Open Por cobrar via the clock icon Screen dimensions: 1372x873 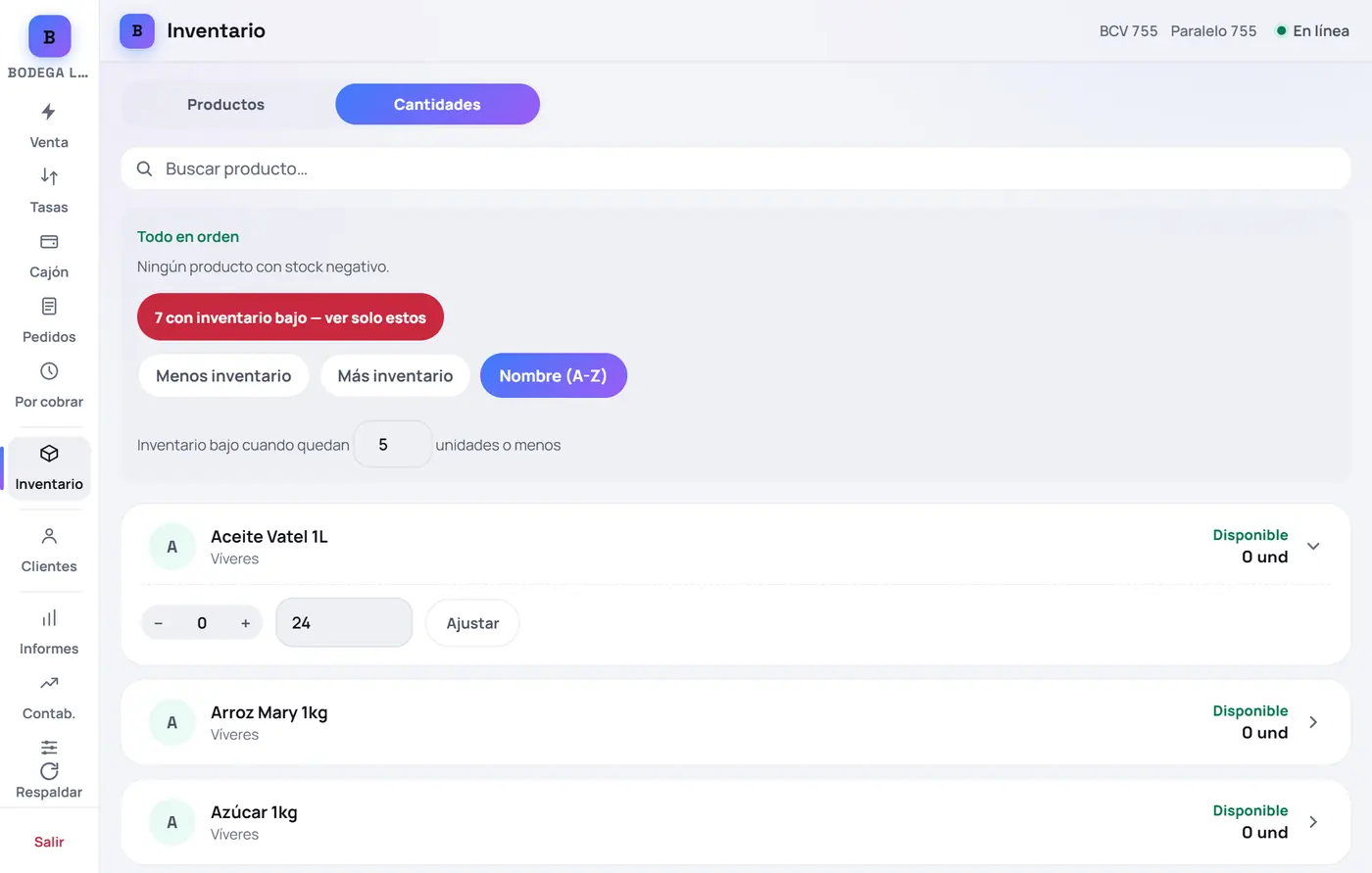click(49, 371)
